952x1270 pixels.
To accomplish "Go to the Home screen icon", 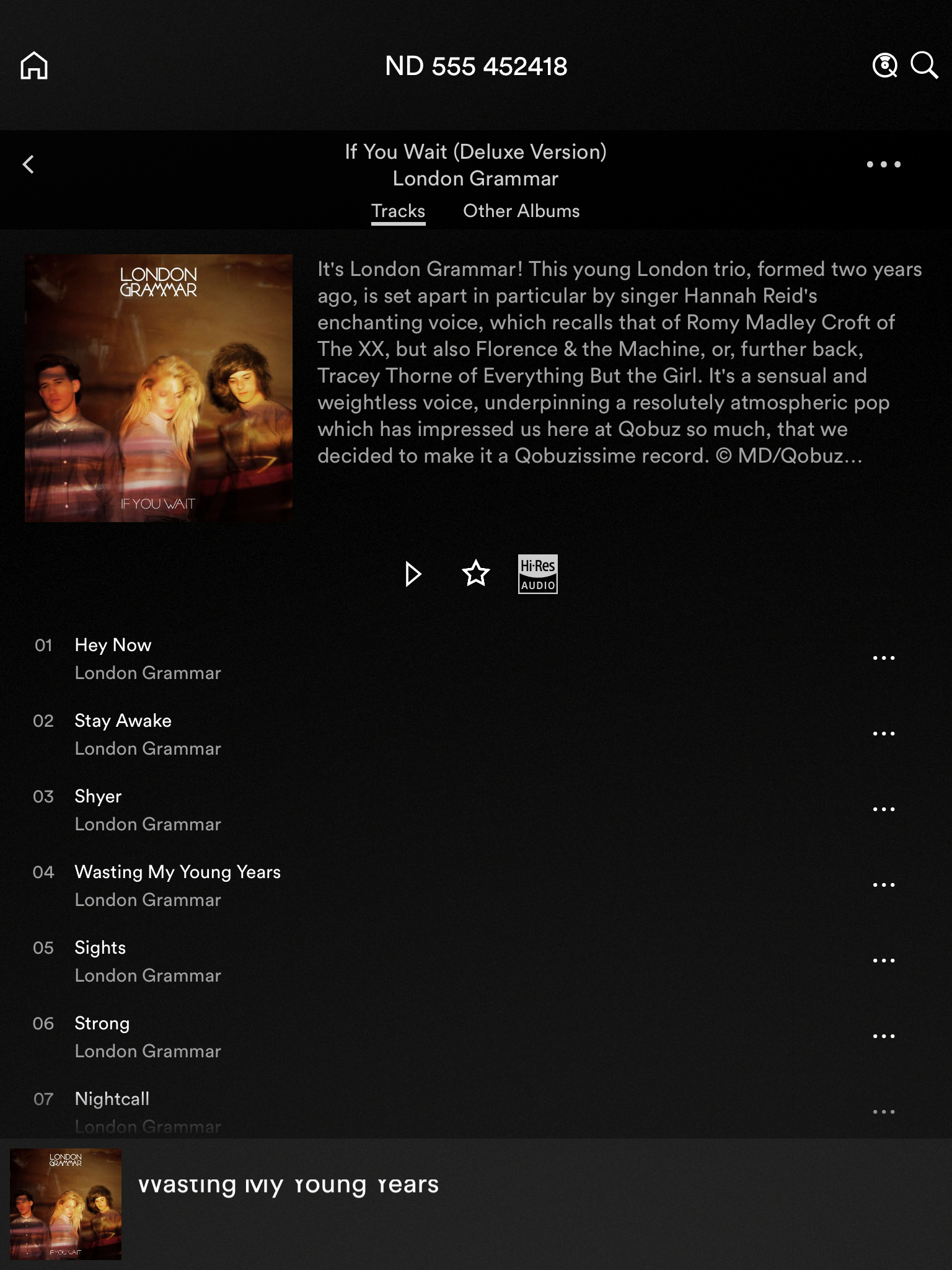I will tap(34, 66).
